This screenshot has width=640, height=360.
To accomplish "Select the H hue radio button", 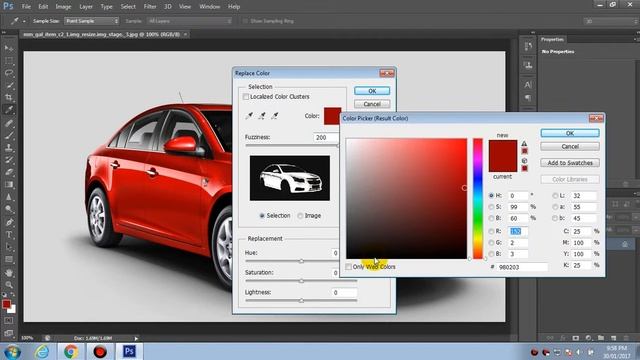I will click(491, 196).
